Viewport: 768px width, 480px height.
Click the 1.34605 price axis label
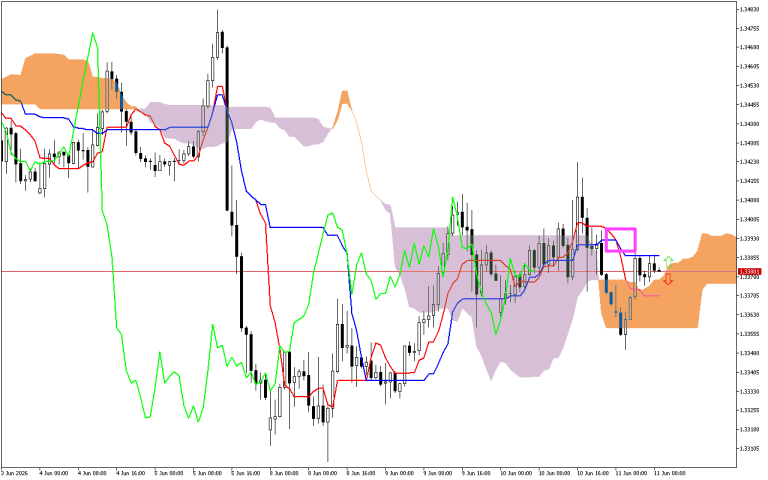[750, 67]
